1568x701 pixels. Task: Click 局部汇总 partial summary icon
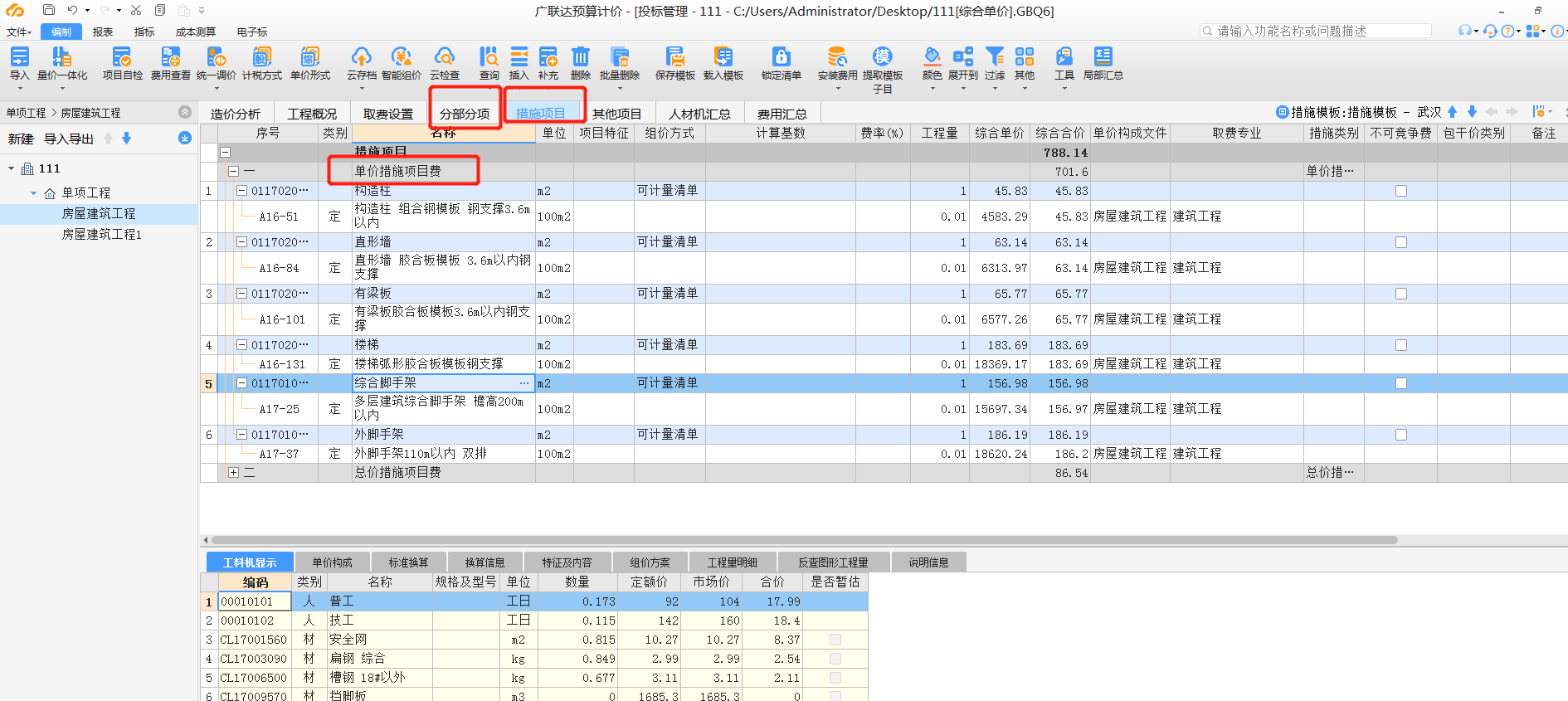[x=1103, y=56]
